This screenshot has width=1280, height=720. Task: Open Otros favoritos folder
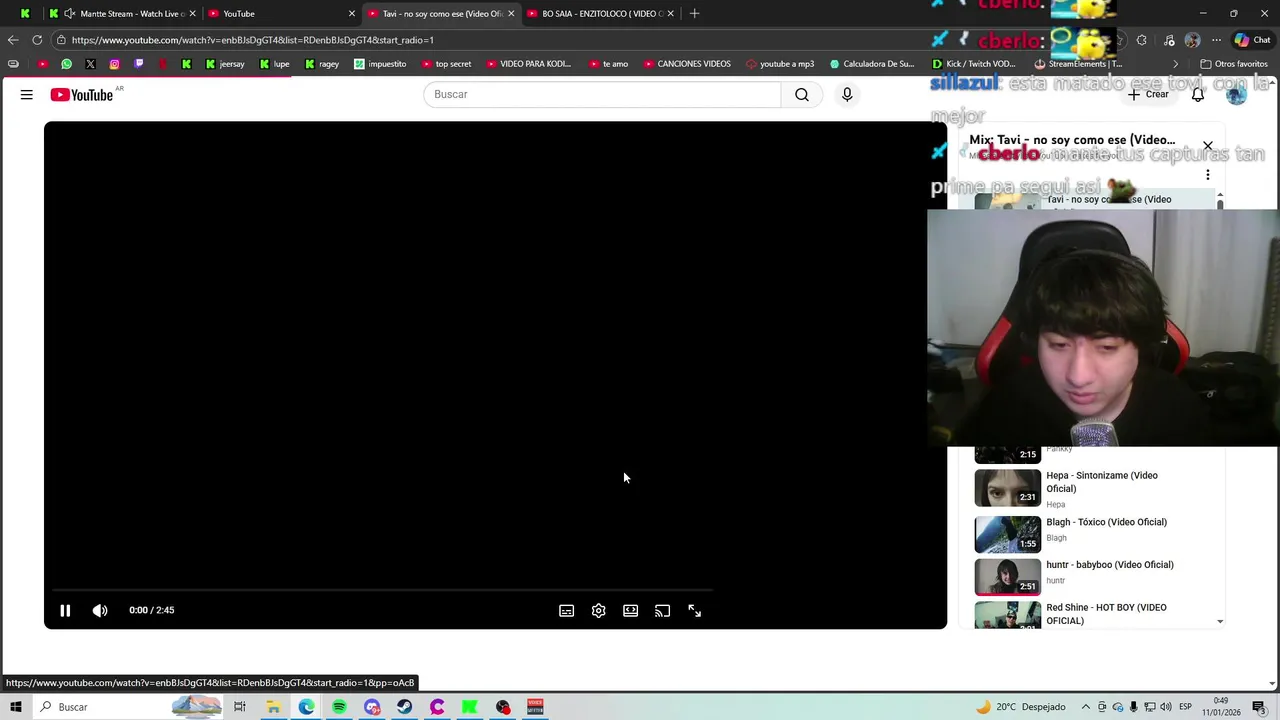pos(1234,64)
